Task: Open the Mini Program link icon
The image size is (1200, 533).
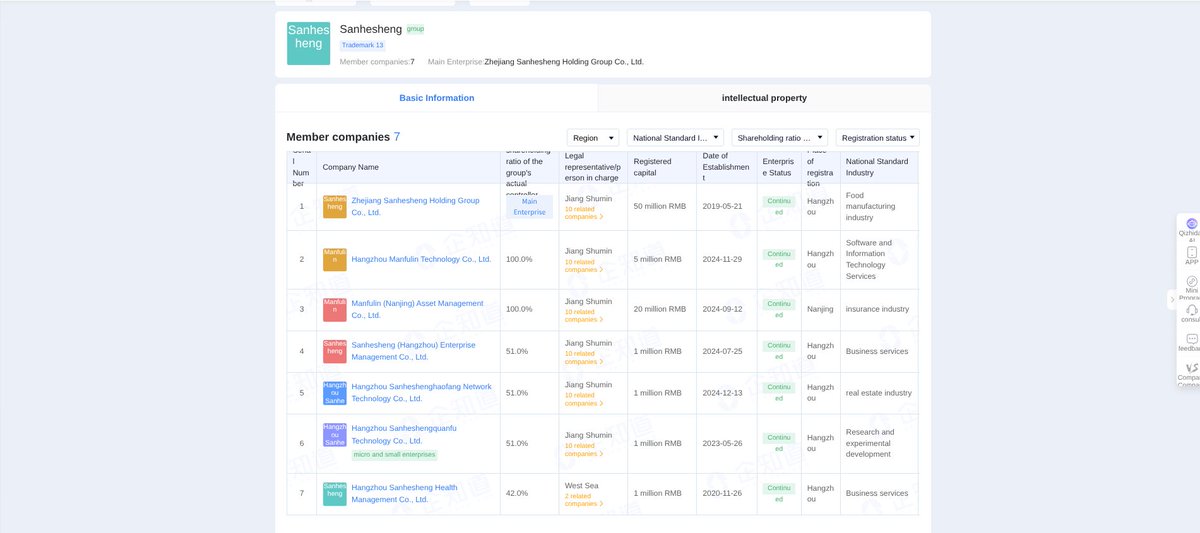Action: point(1191,281)
